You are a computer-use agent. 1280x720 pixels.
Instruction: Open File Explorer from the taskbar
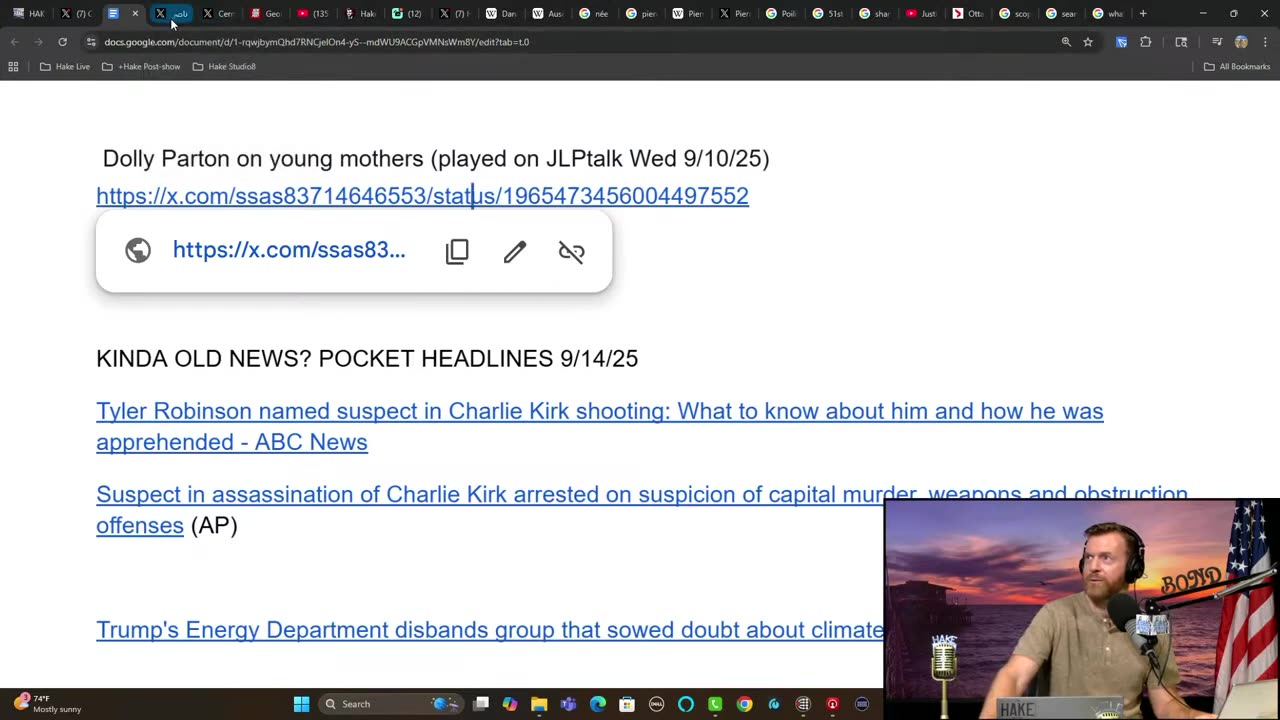539,704
